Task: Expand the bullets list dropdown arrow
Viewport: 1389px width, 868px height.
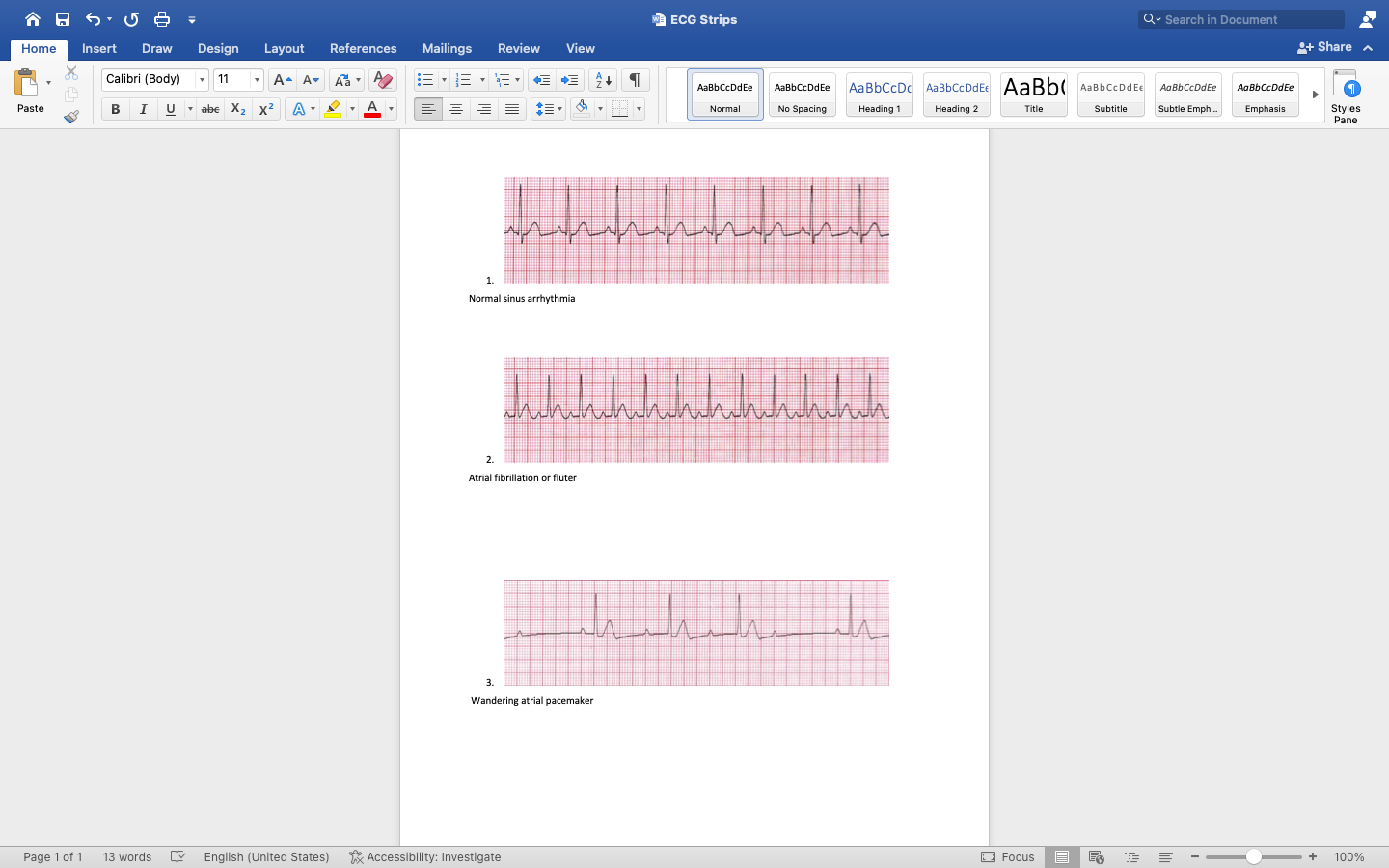Action: tap(444, 80)
